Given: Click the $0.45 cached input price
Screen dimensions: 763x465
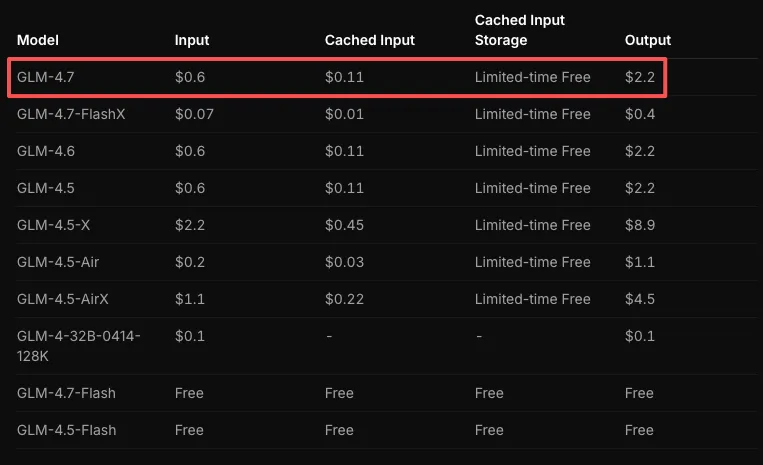Looking at the screenshot, I should pos(344,225).
